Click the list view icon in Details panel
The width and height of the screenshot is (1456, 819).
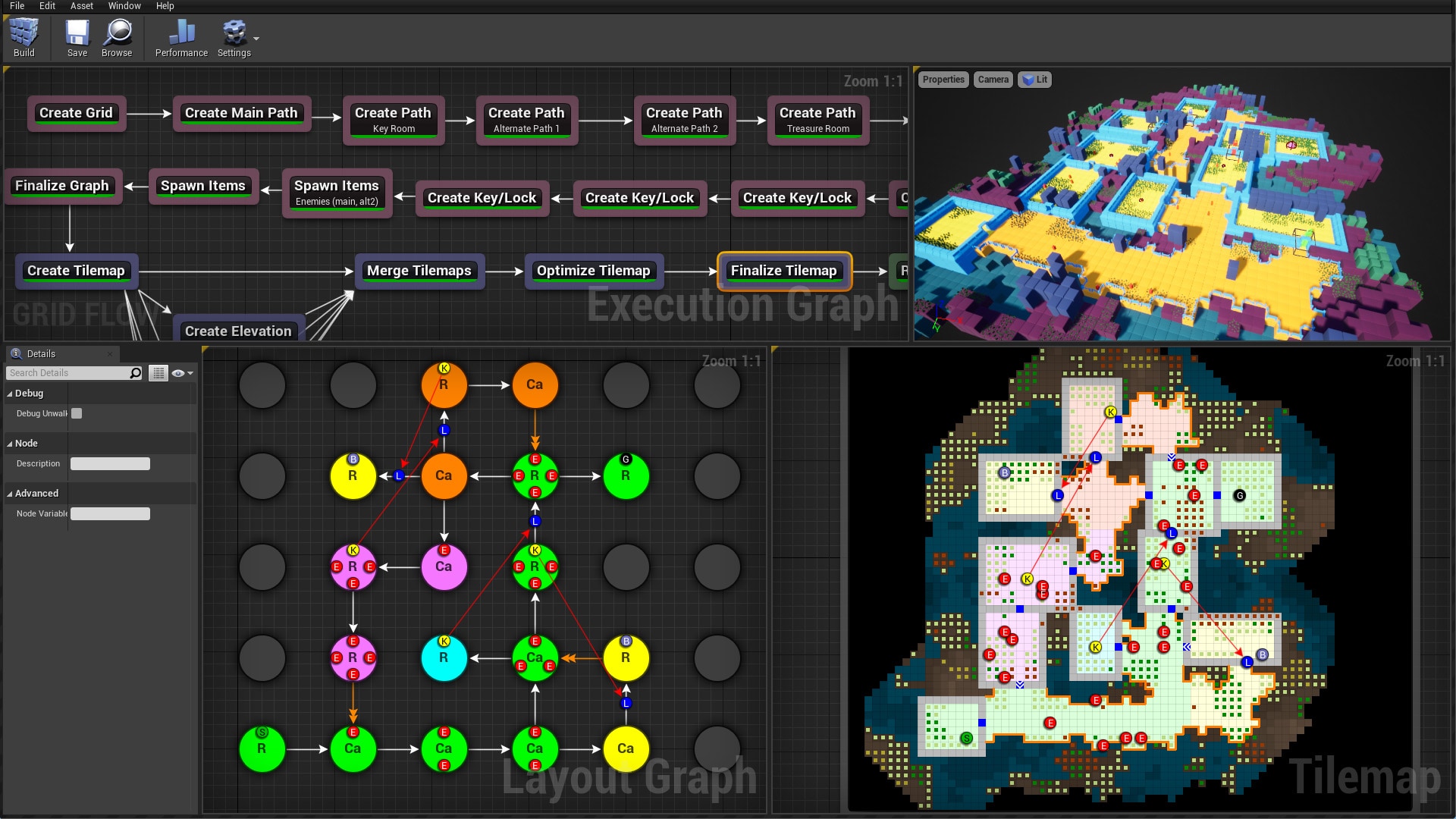tap(157, 372)
